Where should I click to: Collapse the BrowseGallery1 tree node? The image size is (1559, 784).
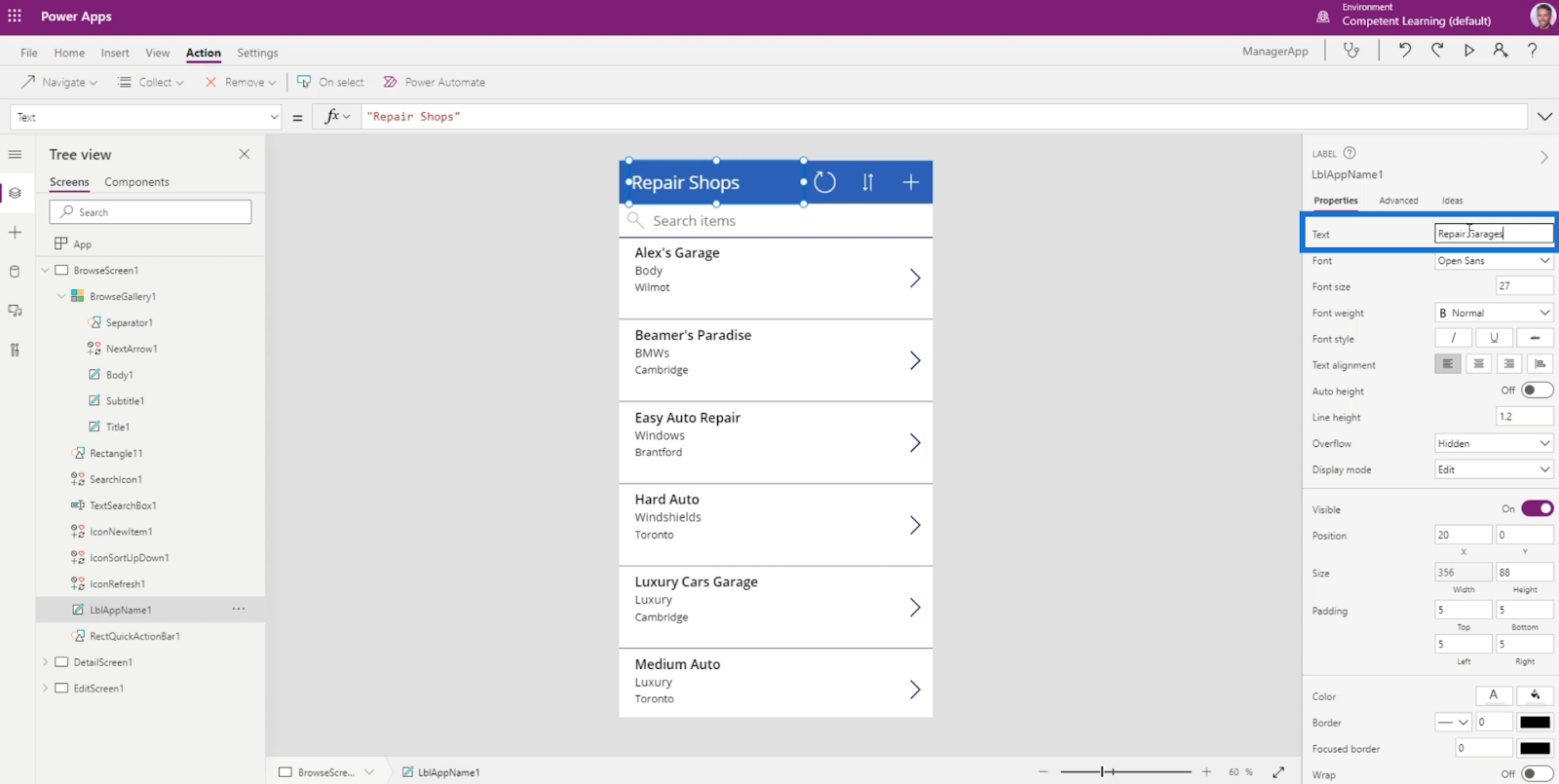(61, 296)
